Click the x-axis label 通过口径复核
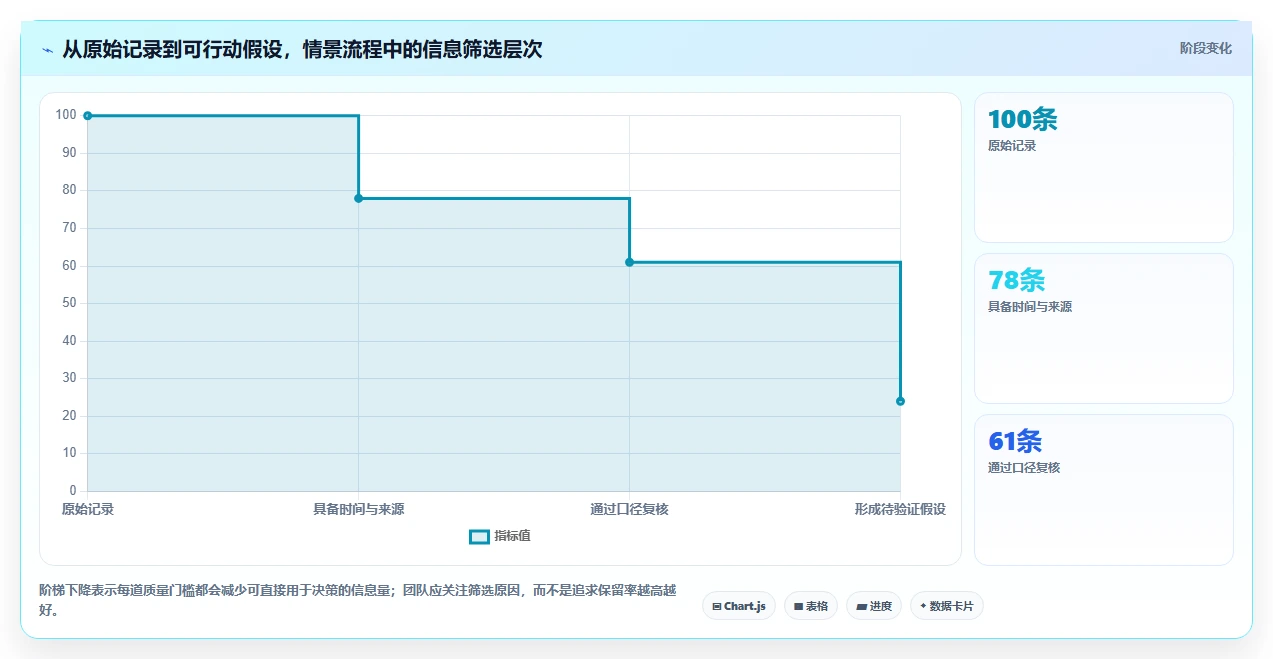 629,509
